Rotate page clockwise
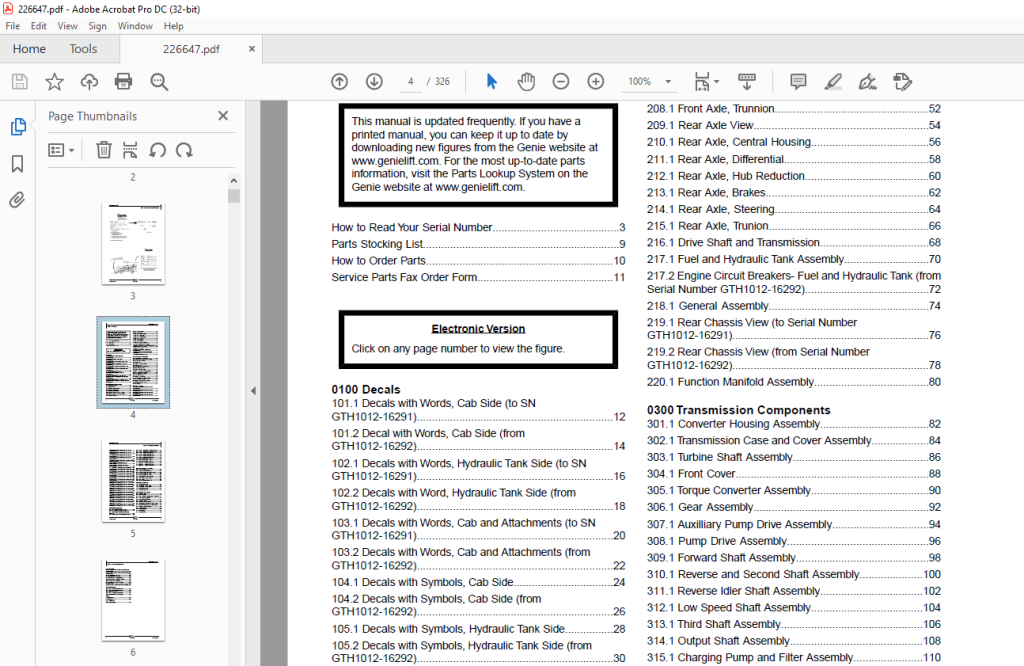1024x666 pixels. [184, 150]
